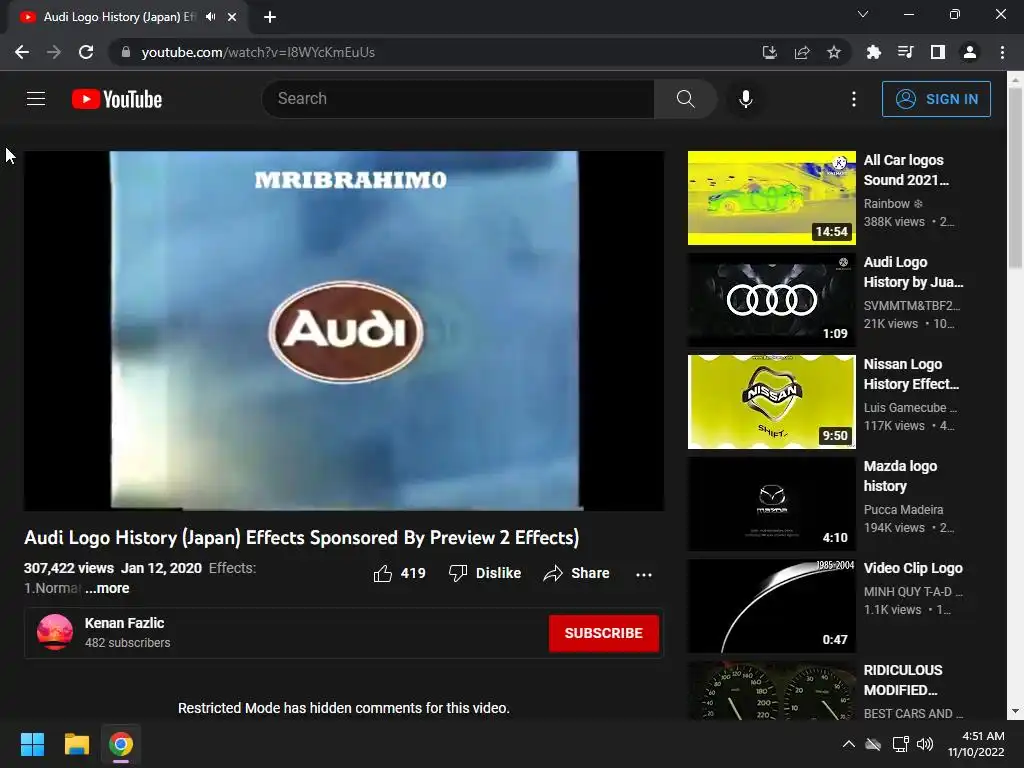Open tab search dropdown chevron
Screen dimensions: 1024x768
(x=863, y=14)
